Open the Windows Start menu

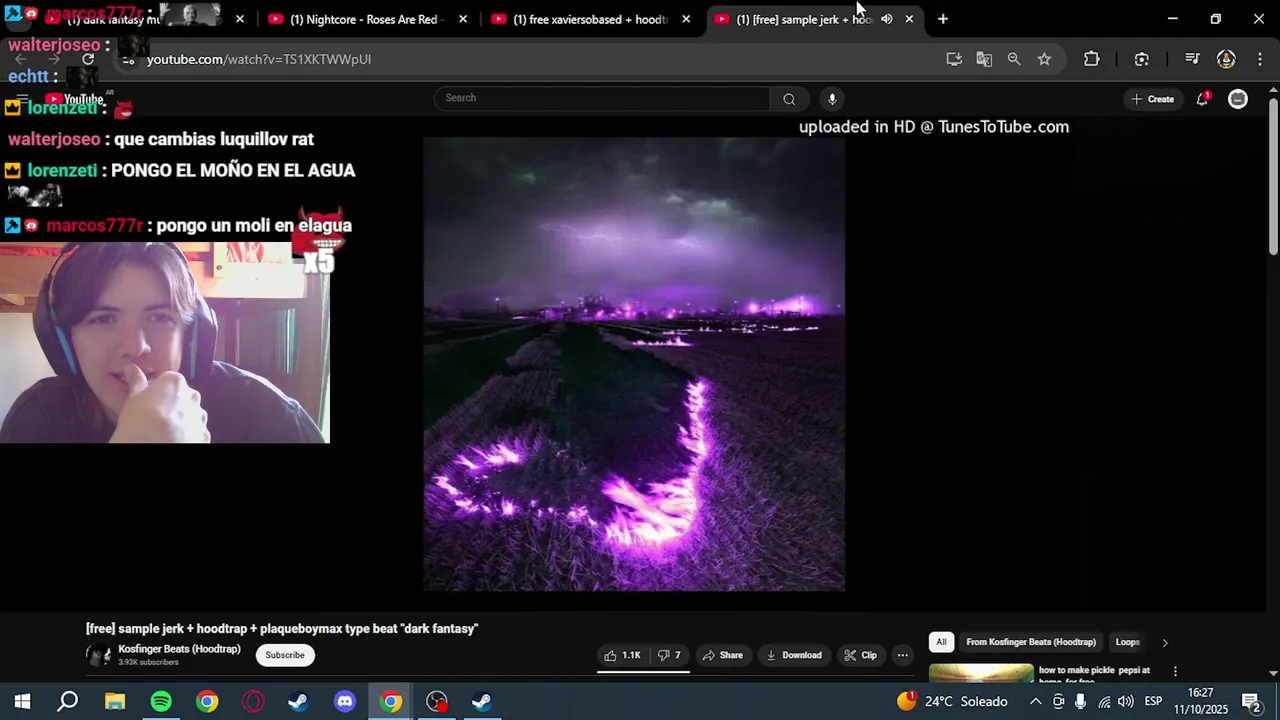pyautogui.click(x=22, y=701)
